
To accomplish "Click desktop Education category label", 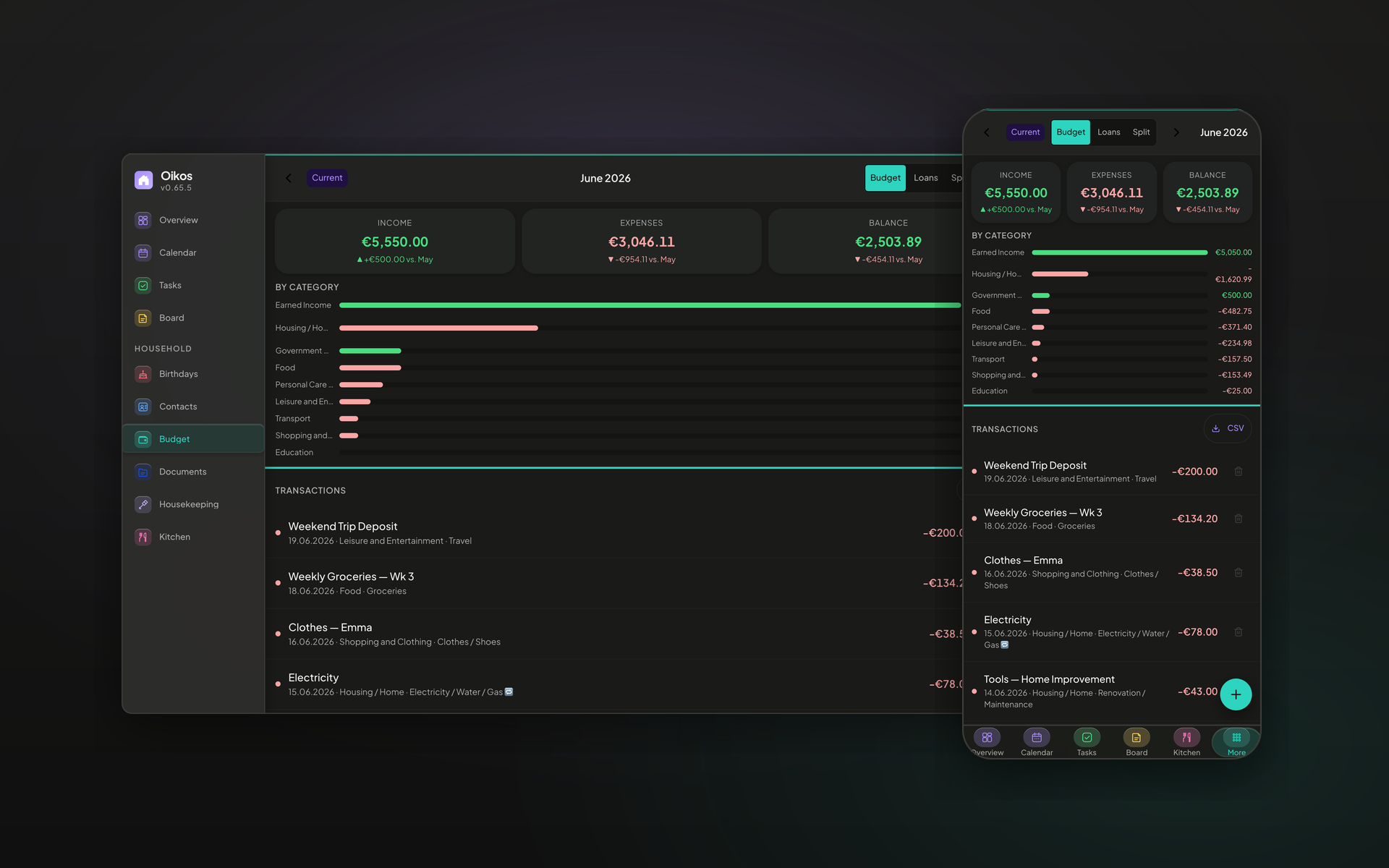I will coord(294,453).
